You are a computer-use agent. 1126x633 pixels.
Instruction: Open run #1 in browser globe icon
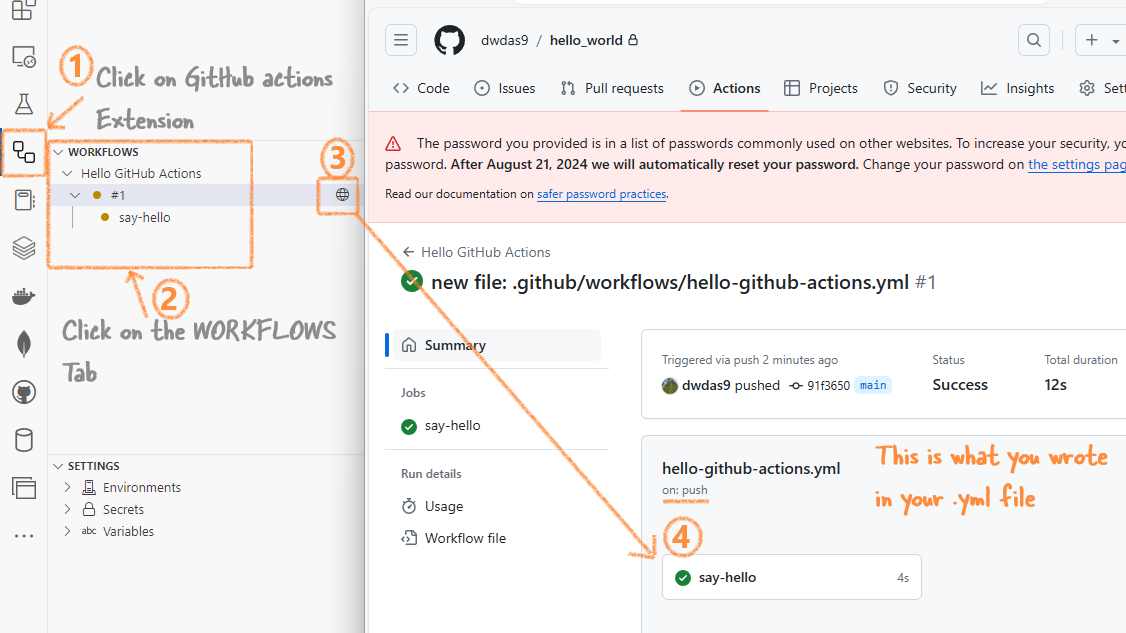[x=343, y=195]
